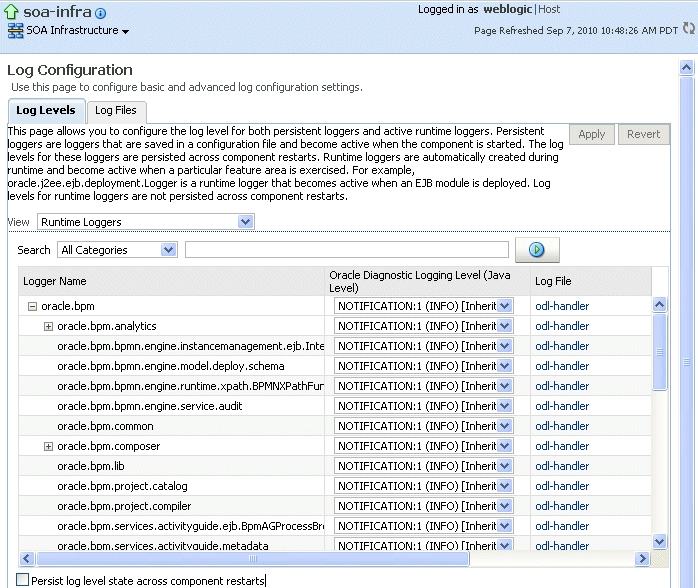Click the page scroll up arrow

coord(686,67)
